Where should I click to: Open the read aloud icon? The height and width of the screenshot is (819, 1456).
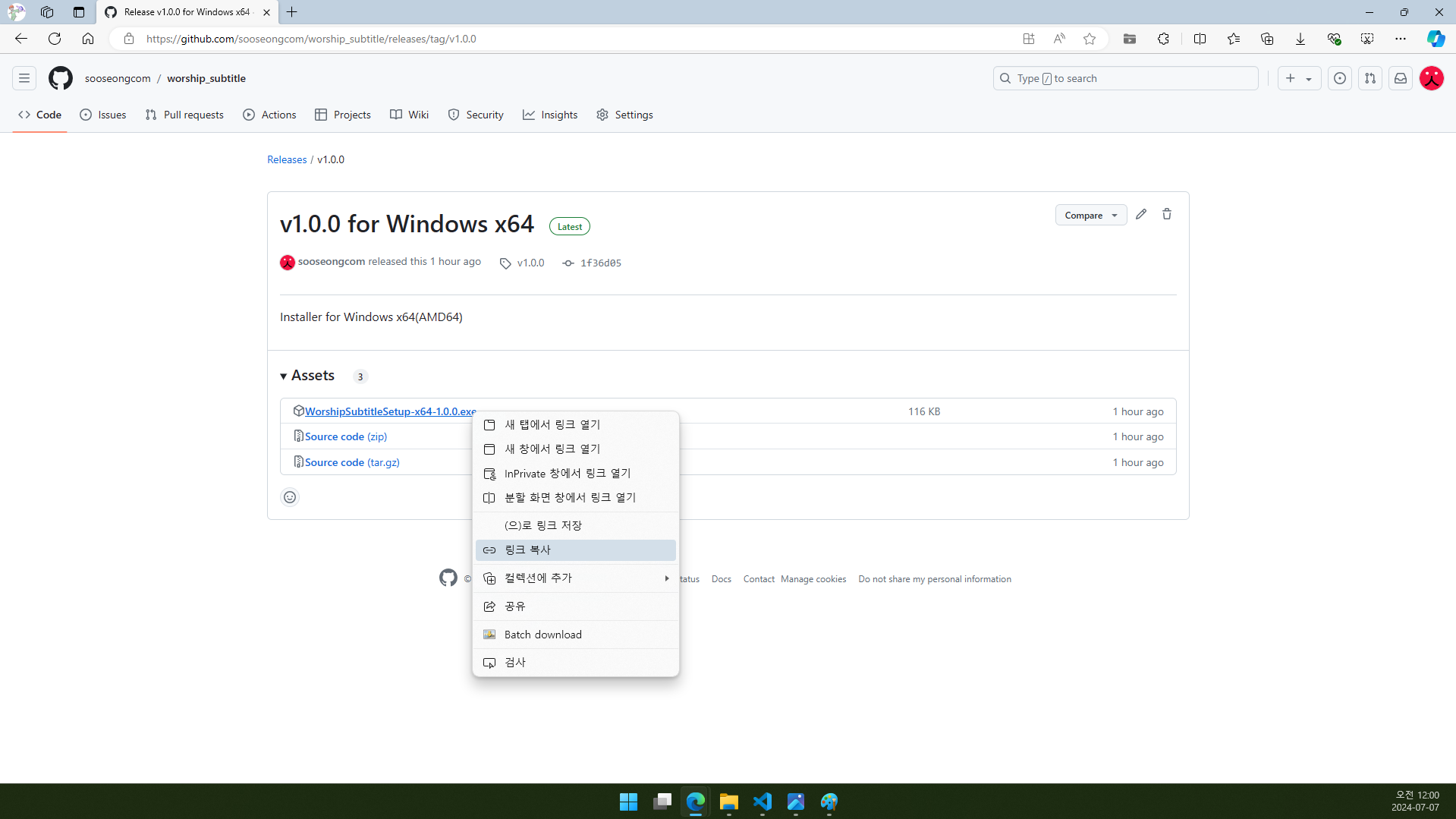1059,39
